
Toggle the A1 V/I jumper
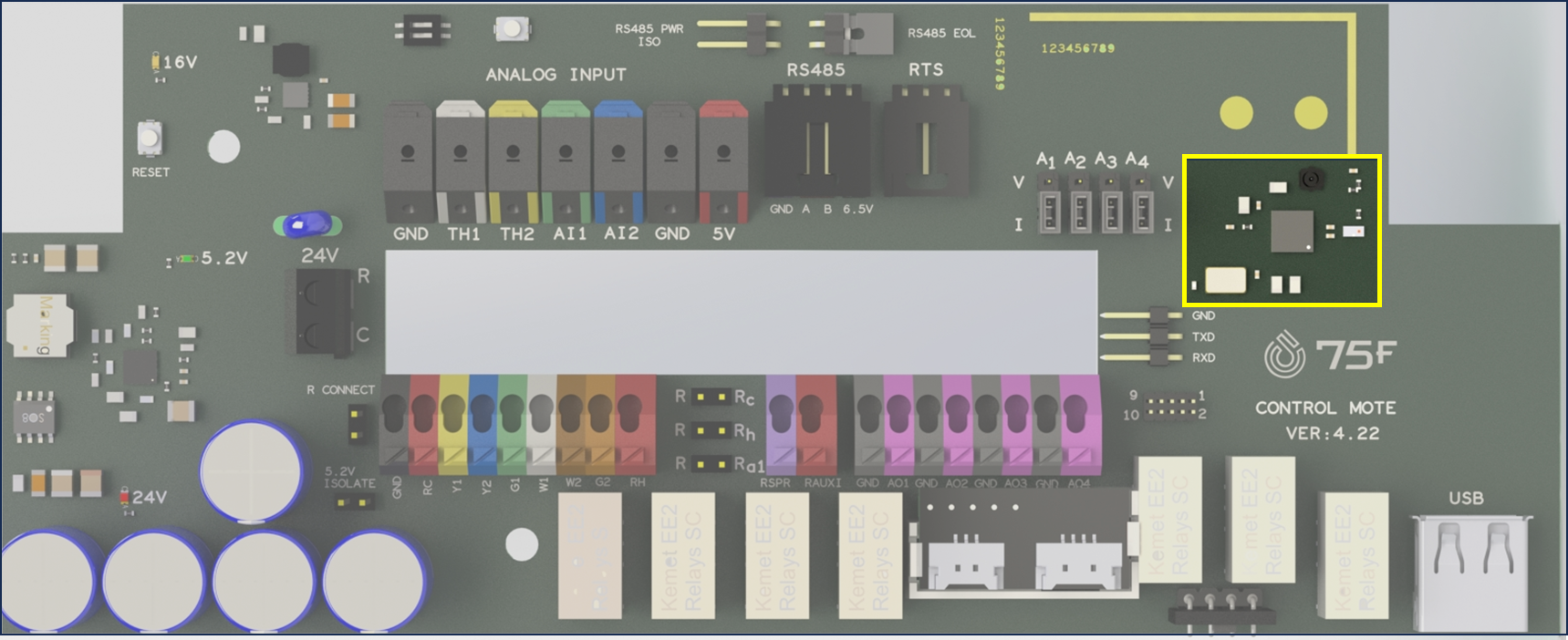coord(1050,202)
